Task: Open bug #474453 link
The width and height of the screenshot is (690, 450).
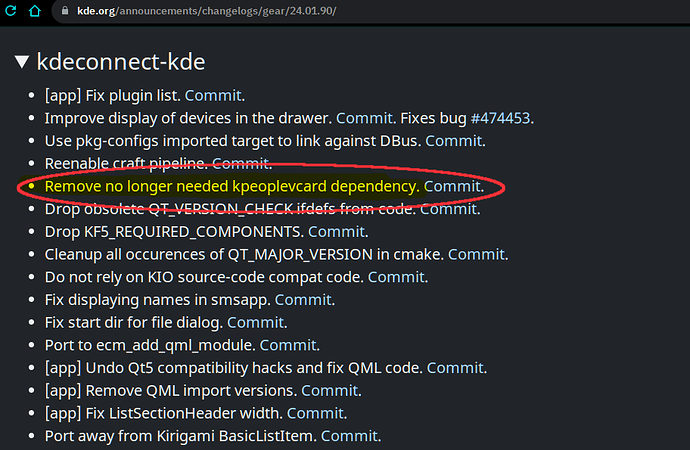Action: tap(500, 118)
